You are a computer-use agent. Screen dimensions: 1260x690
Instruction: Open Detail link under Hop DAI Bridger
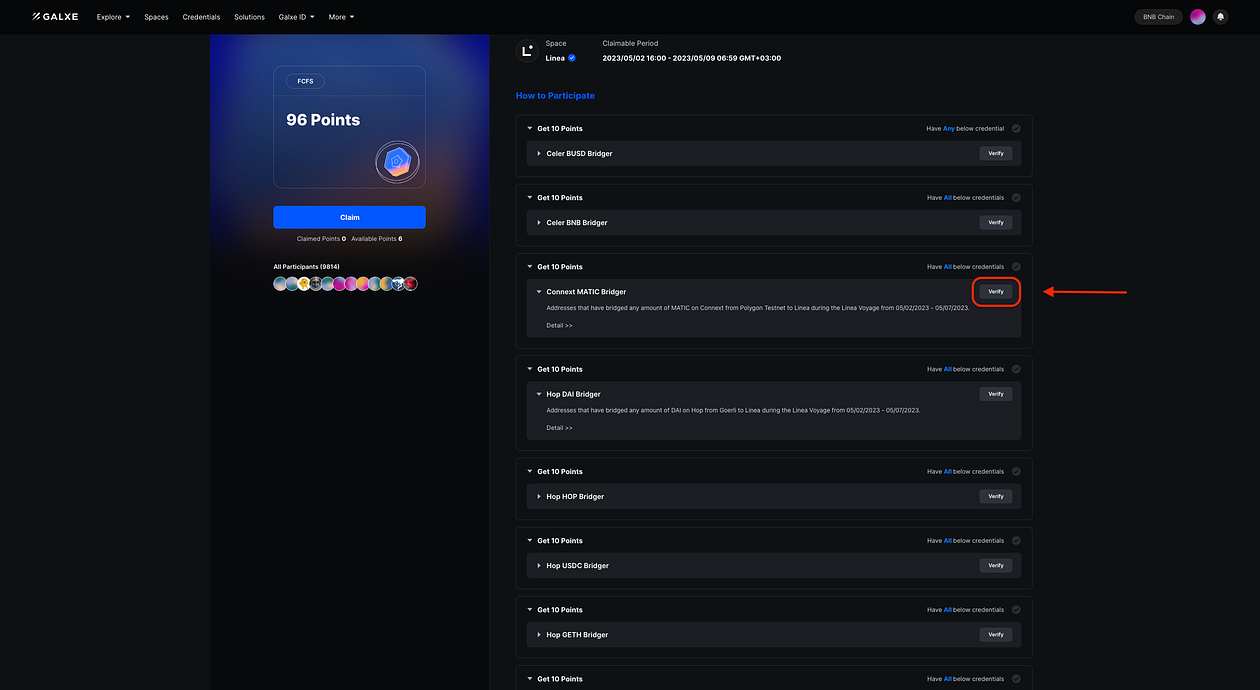click(559, 428)
